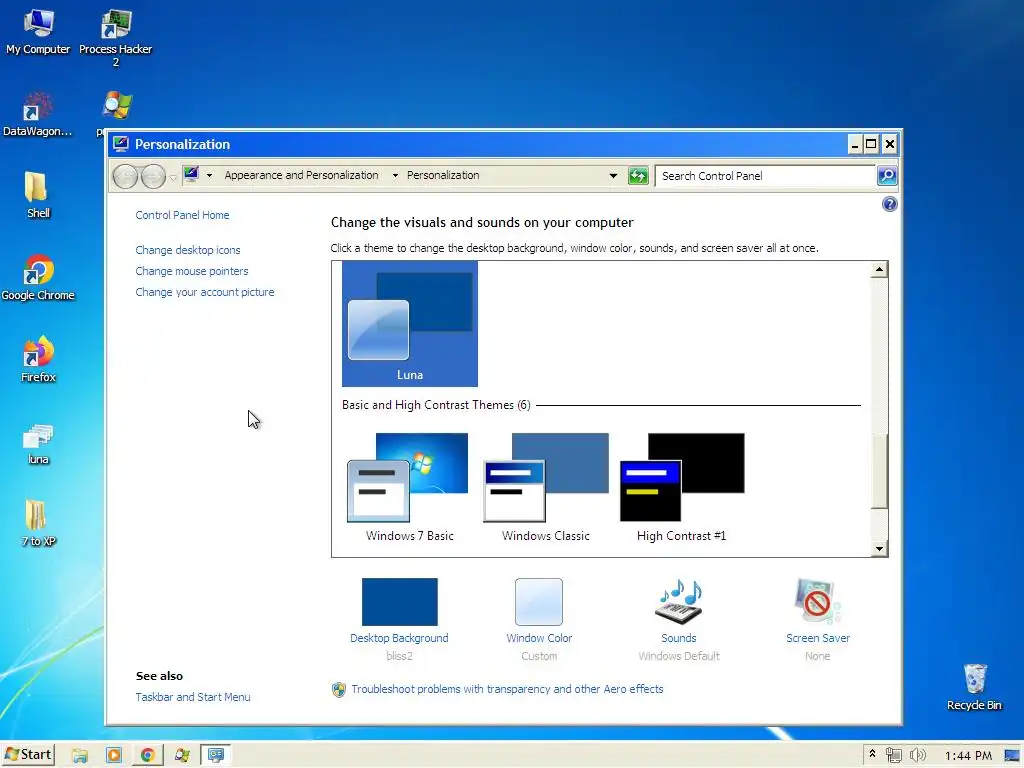Expand the arrow before Appearance and Personalization

(x=209, y=176)
